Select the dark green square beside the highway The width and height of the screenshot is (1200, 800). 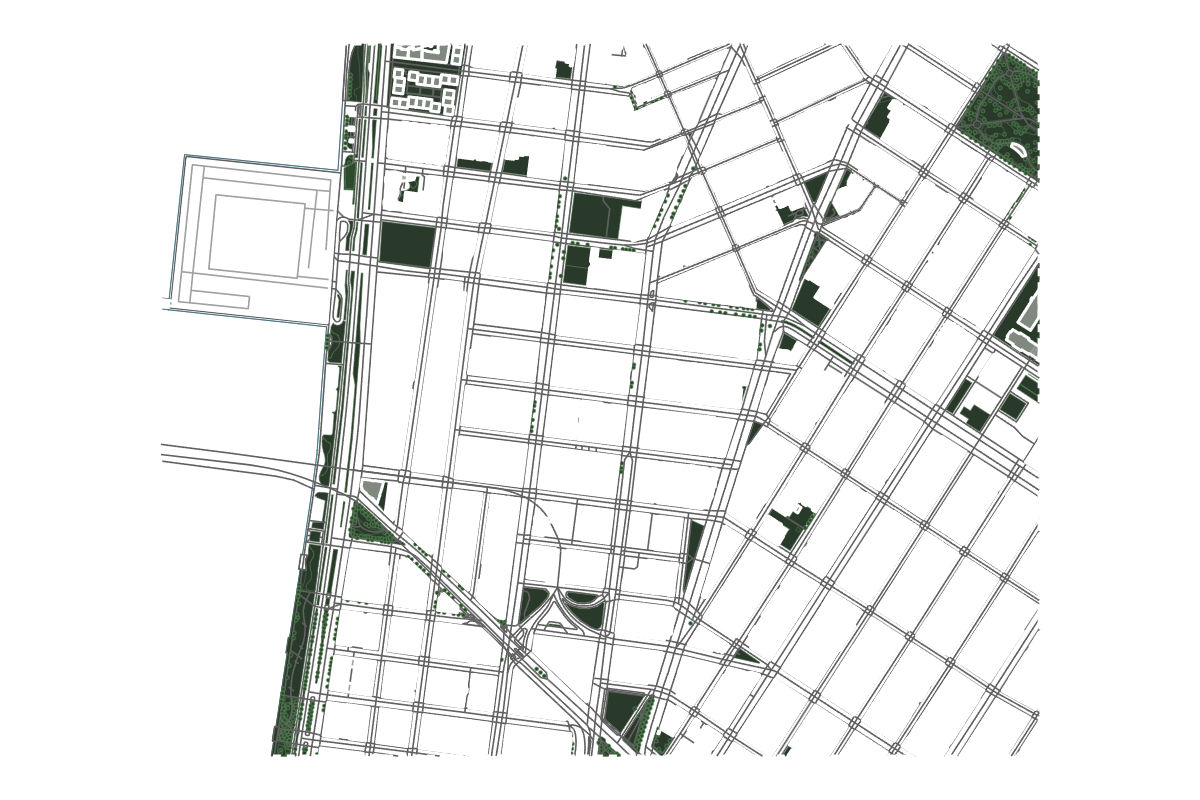(407, 244)
